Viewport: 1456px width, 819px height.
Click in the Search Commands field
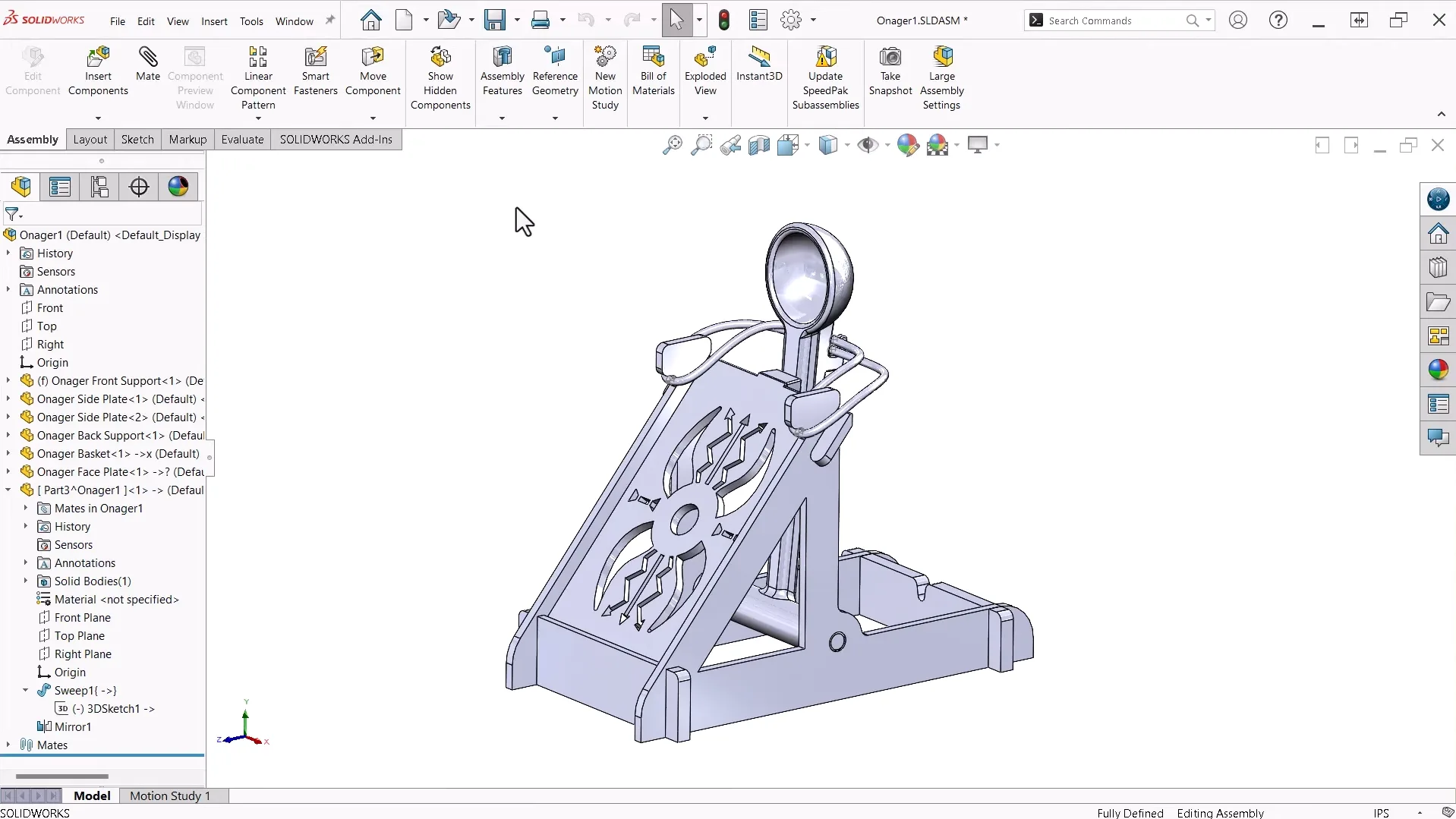[1112, 20]
